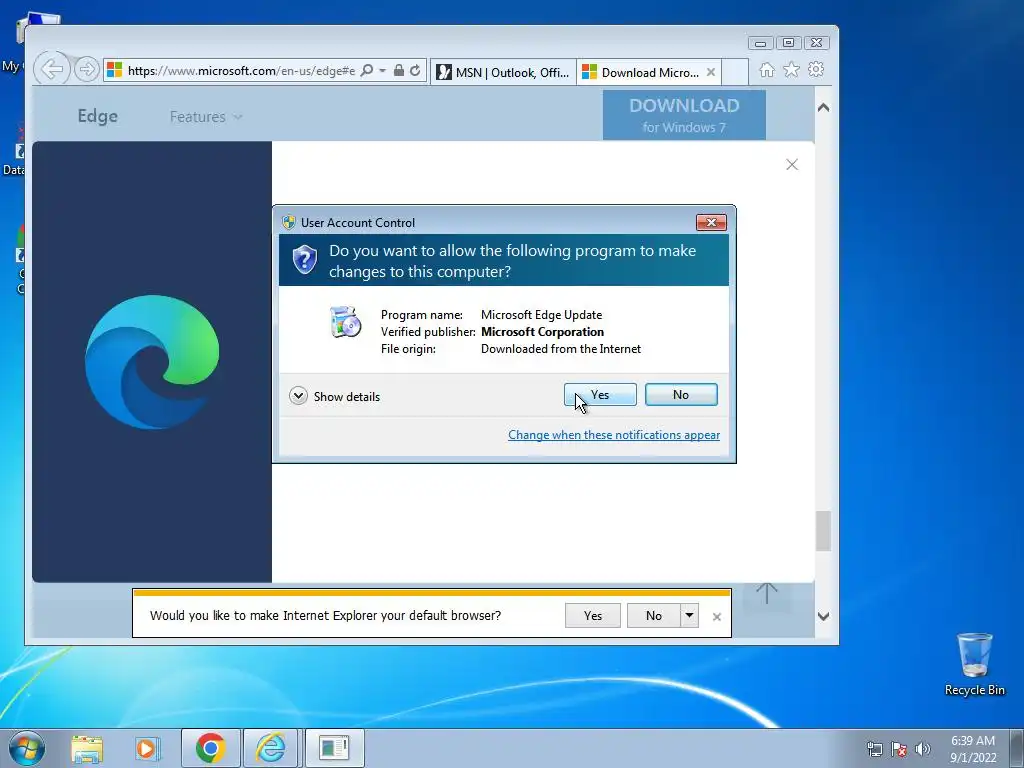Click the IE forward arrow button
Image resolution: width=1024 pixels, height=768 pixels.
[x=86, y=69]
